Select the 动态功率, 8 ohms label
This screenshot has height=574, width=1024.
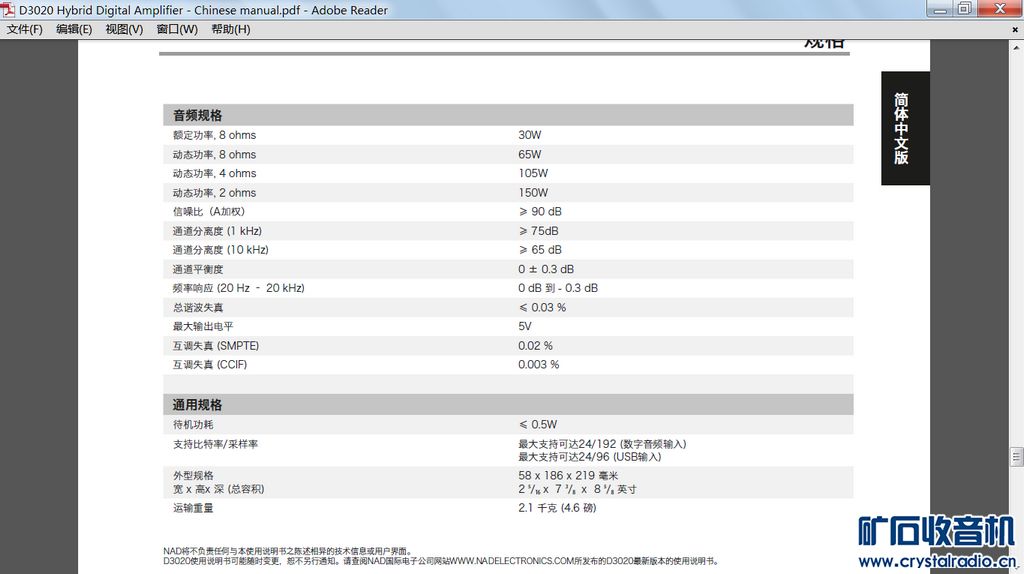point(214,155)
